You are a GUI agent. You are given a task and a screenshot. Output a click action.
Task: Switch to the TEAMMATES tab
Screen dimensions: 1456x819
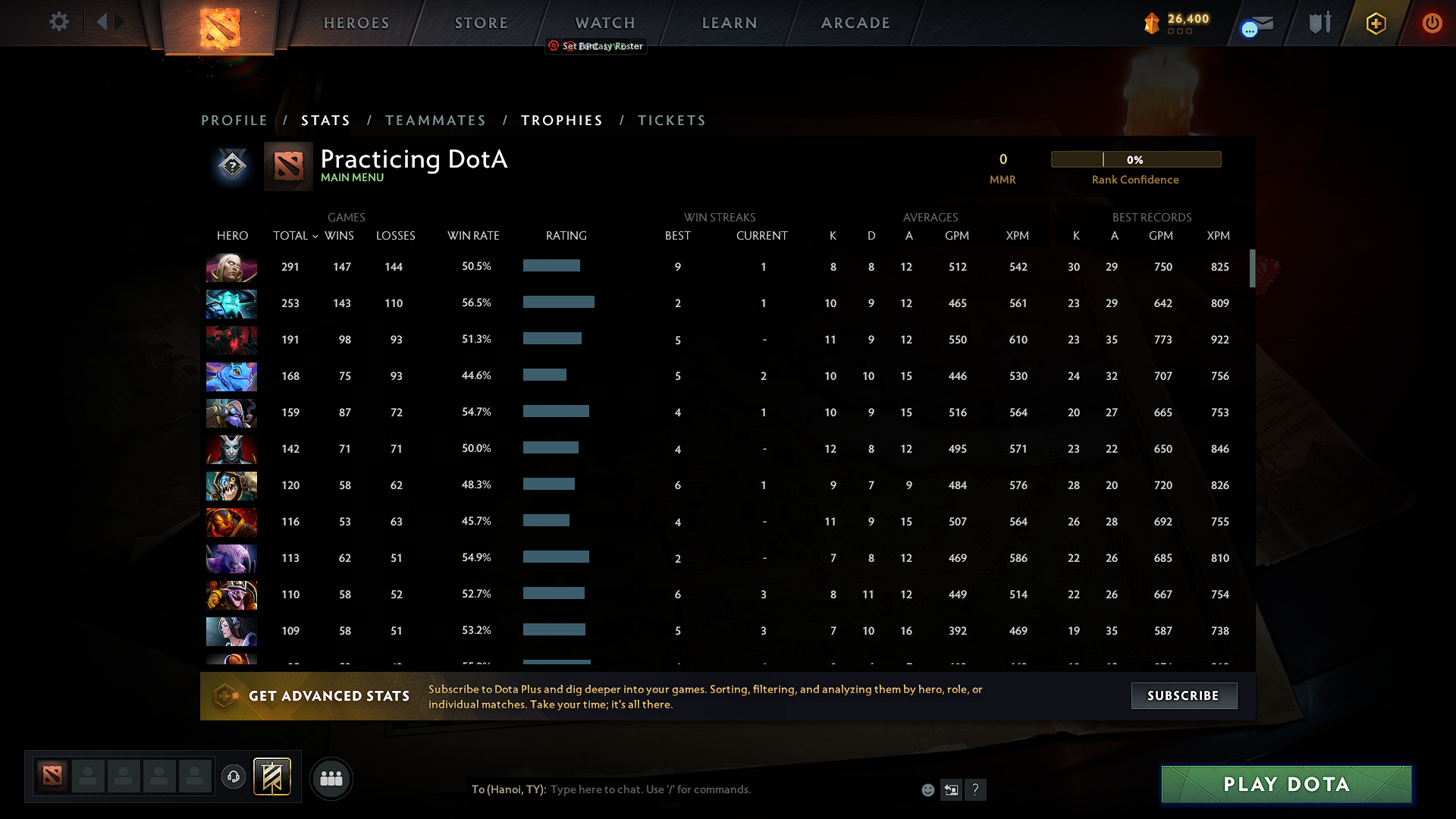436,120
